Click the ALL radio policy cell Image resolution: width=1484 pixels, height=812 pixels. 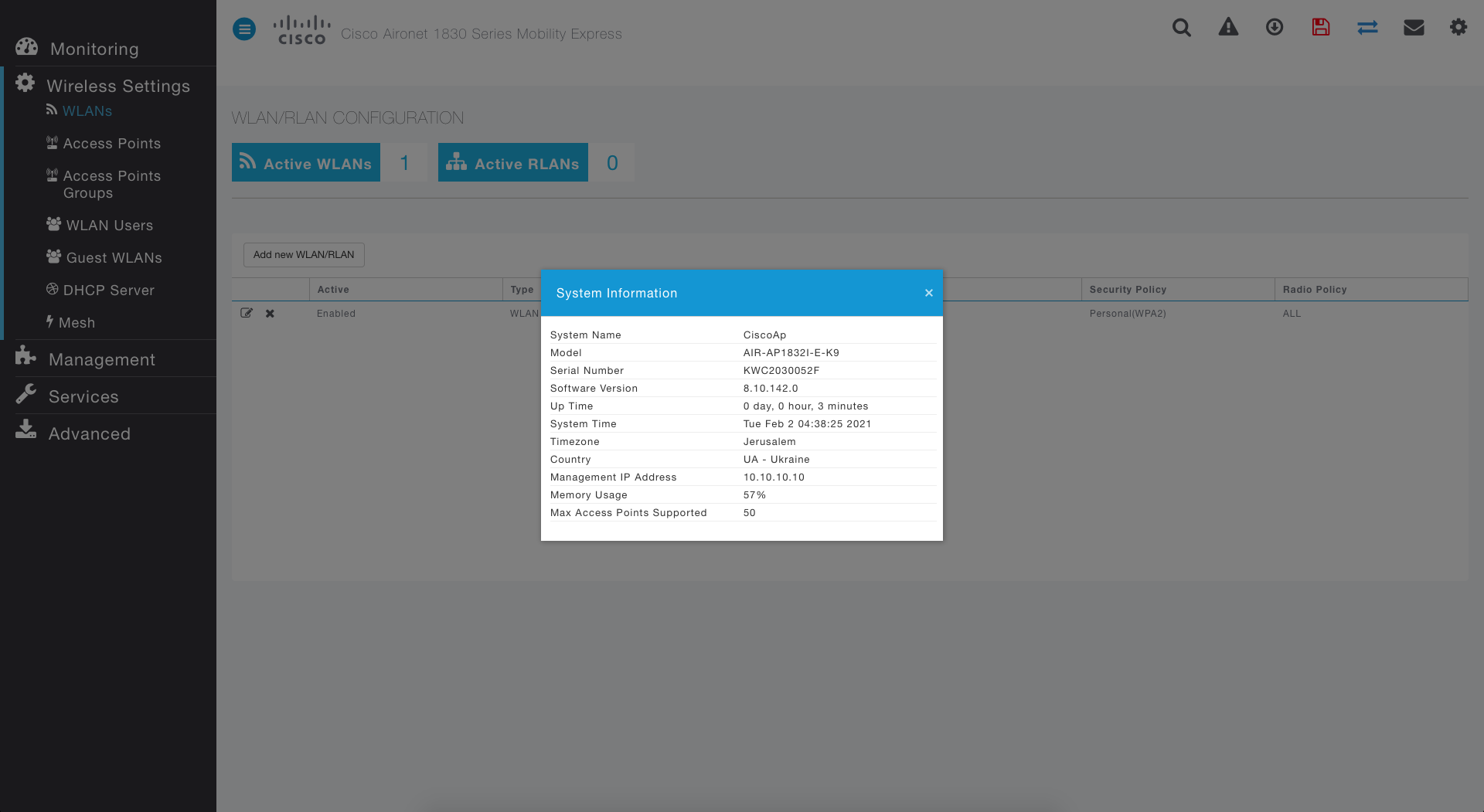pos(1292,314)
